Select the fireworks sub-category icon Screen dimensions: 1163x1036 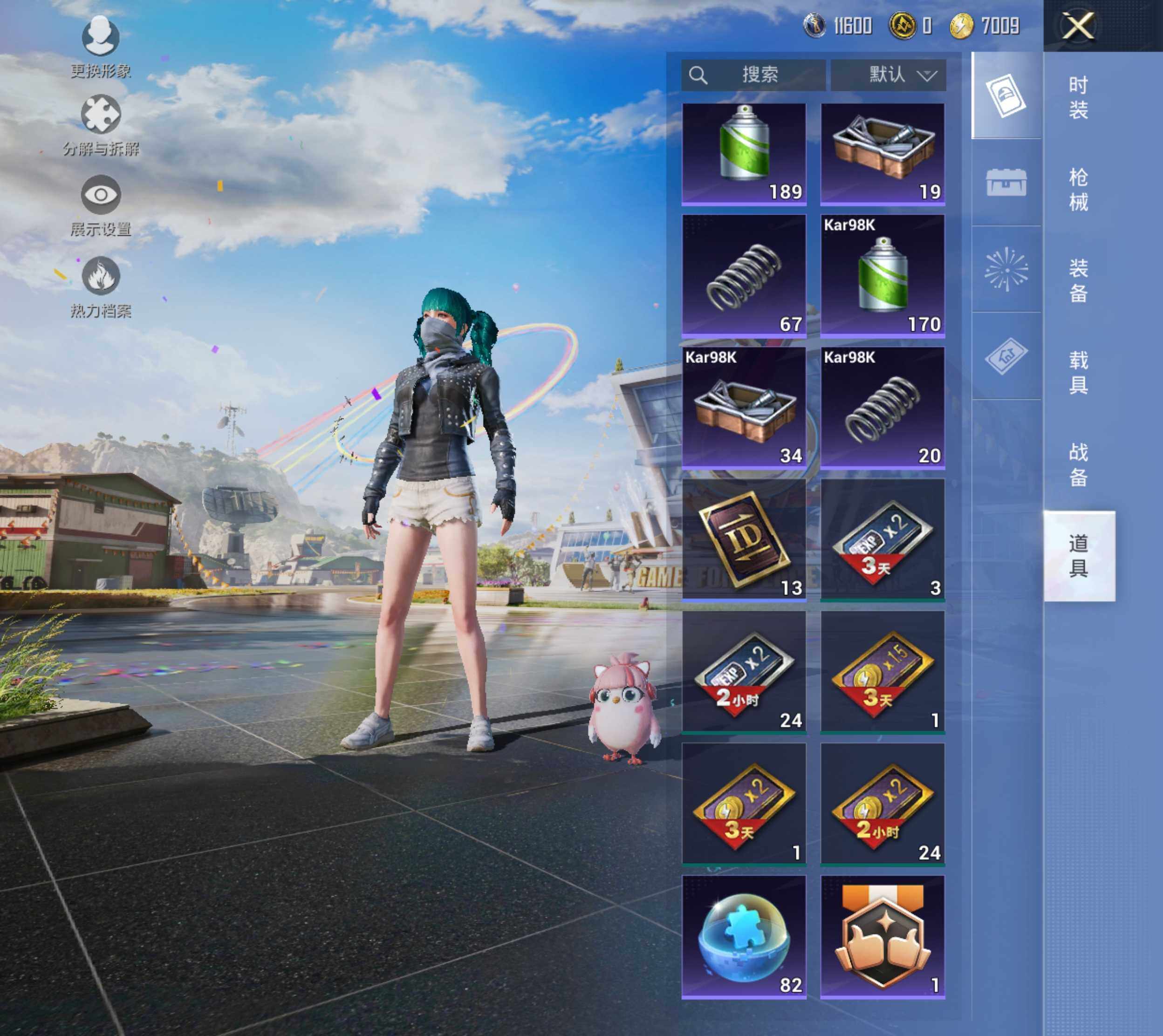(1006, 269)
